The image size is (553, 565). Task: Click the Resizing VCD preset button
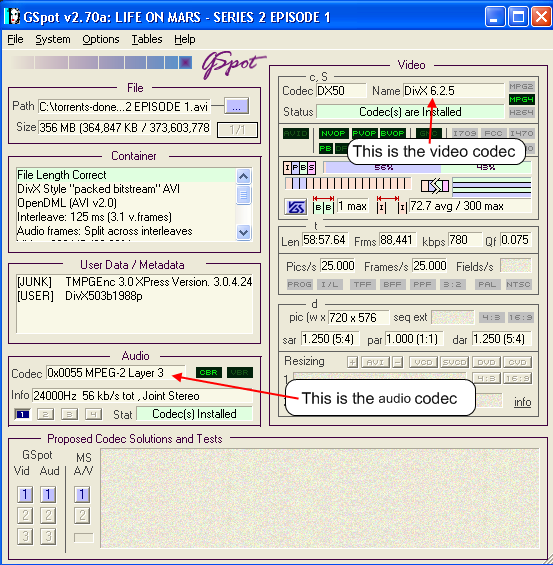click(x=423, y=362)
